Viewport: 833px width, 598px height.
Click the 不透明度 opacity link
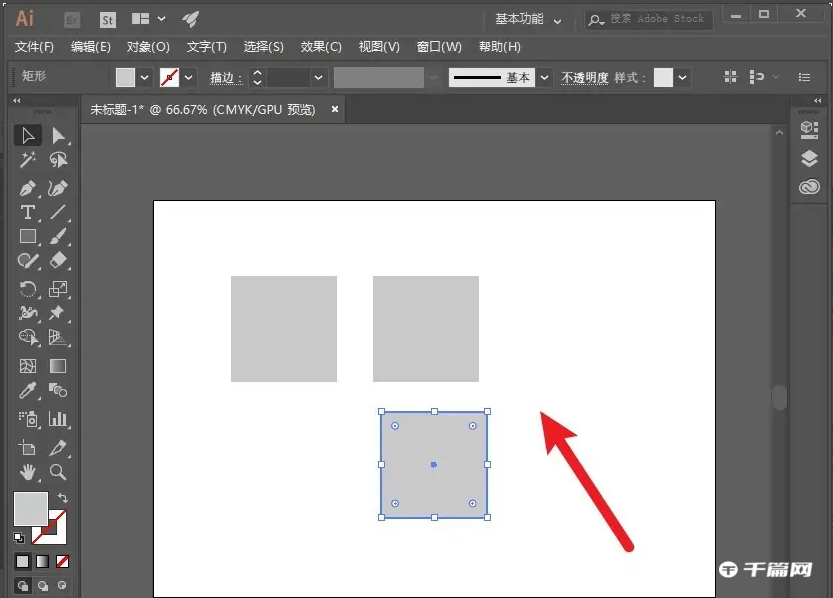(583, 77)
